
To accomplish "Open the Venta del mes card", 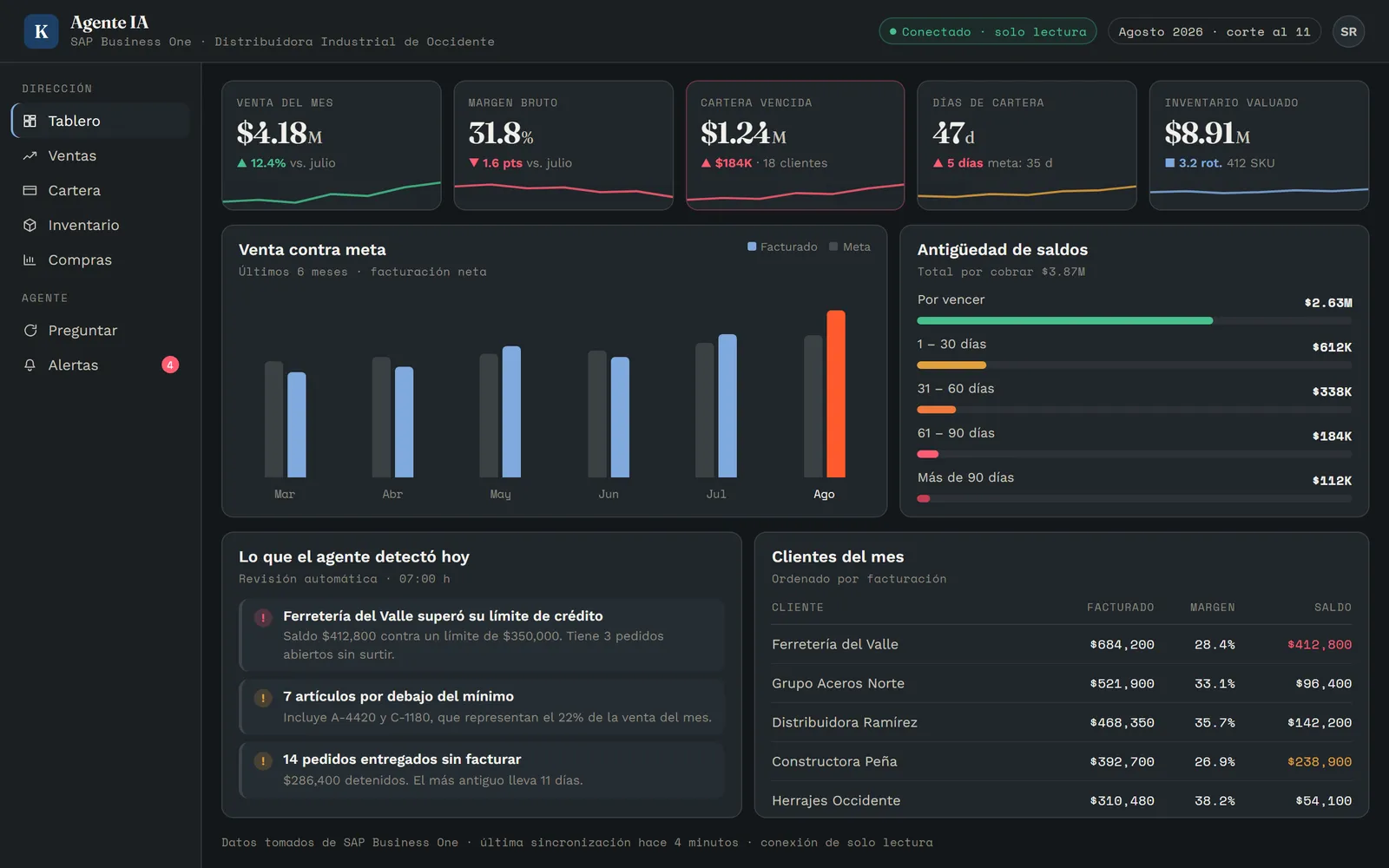I will (x=332, y=145).
